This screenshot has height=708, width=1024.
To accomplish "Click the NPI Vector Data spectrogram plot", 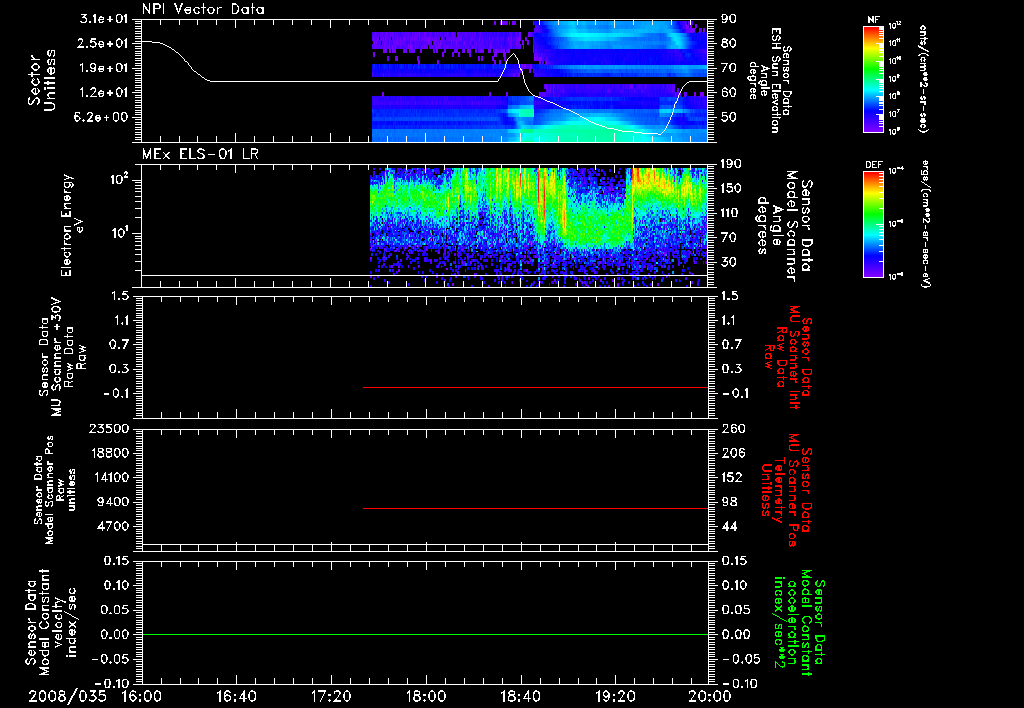I will 425,80.
